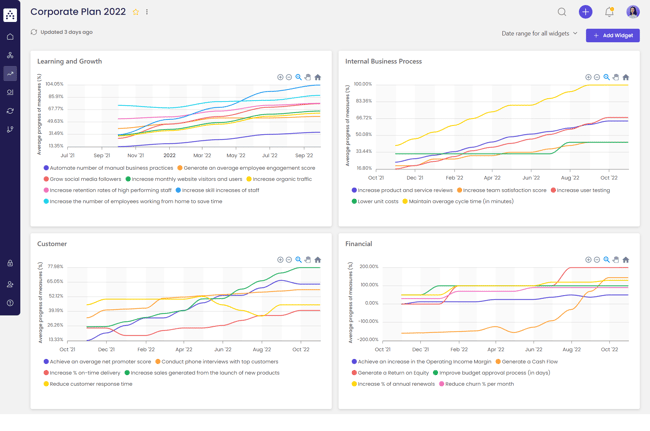The height and width of the screenshot is (431, 650).
Task: Open the dashboards trend-line icon in the sidebar
Action: pos(10,74)
